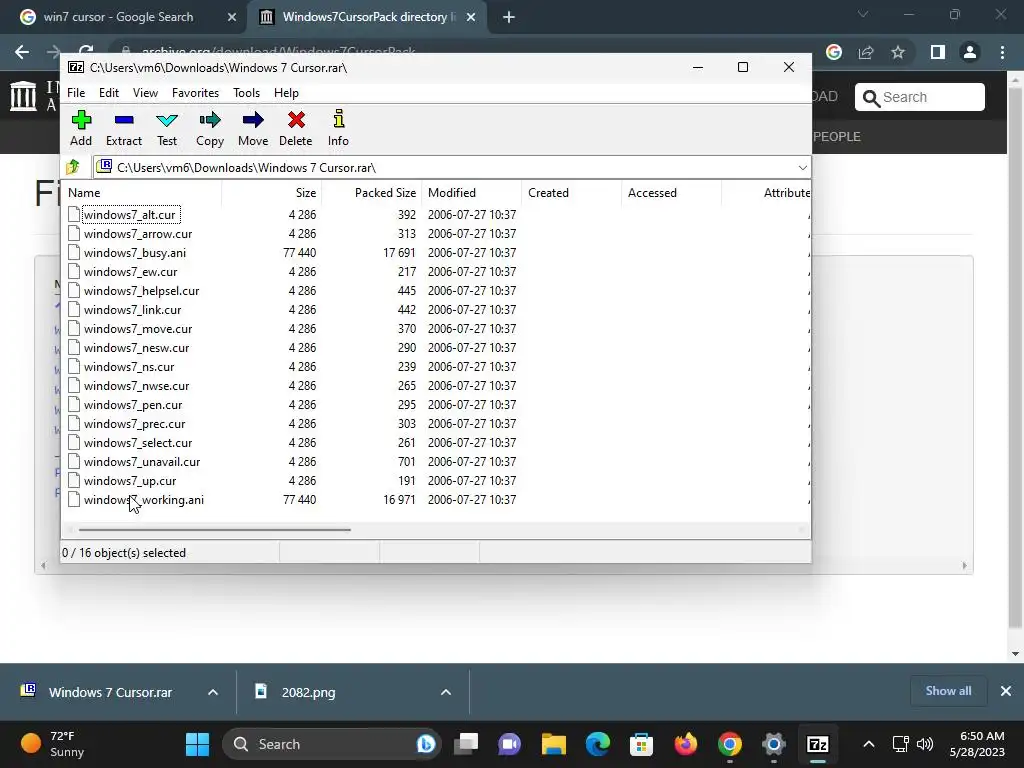Click the file icon next to windows7_link.cur
1024x768 pixels.
coord(74,310)
